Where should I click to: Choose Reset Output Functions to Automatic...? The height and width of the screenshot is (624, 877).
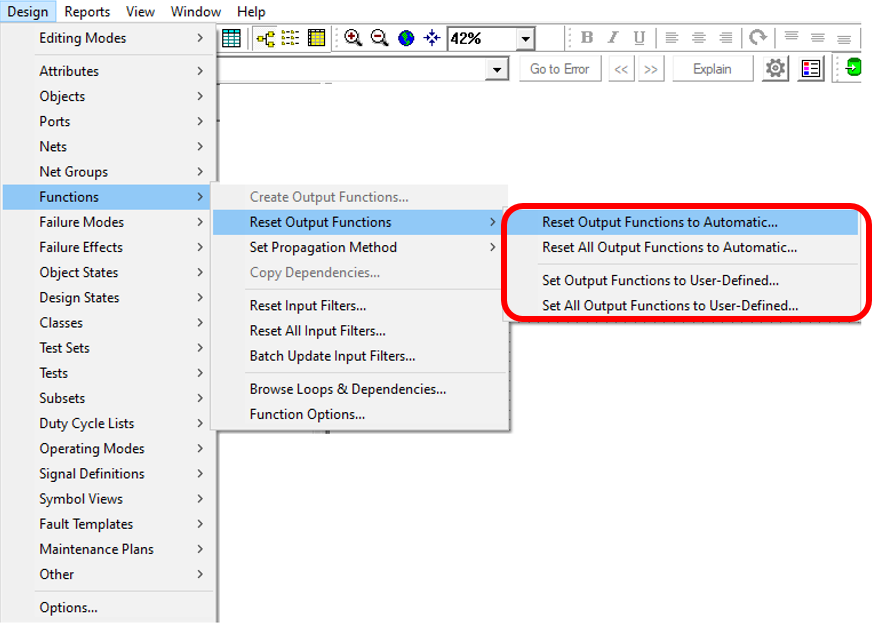683,222
